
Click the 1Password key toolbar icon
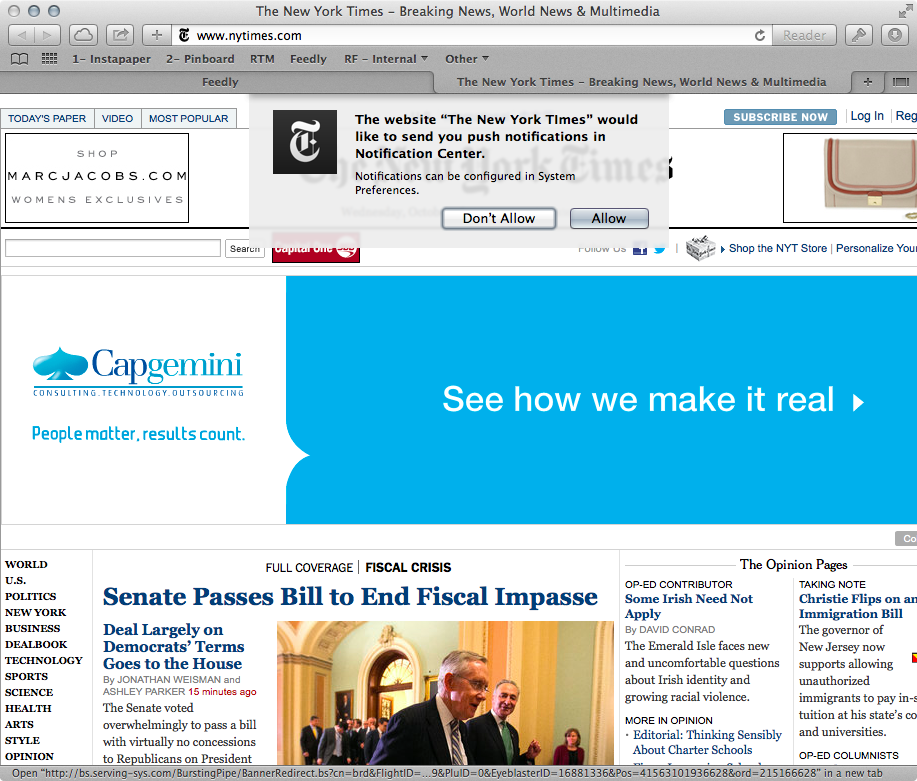coord(858,35)
